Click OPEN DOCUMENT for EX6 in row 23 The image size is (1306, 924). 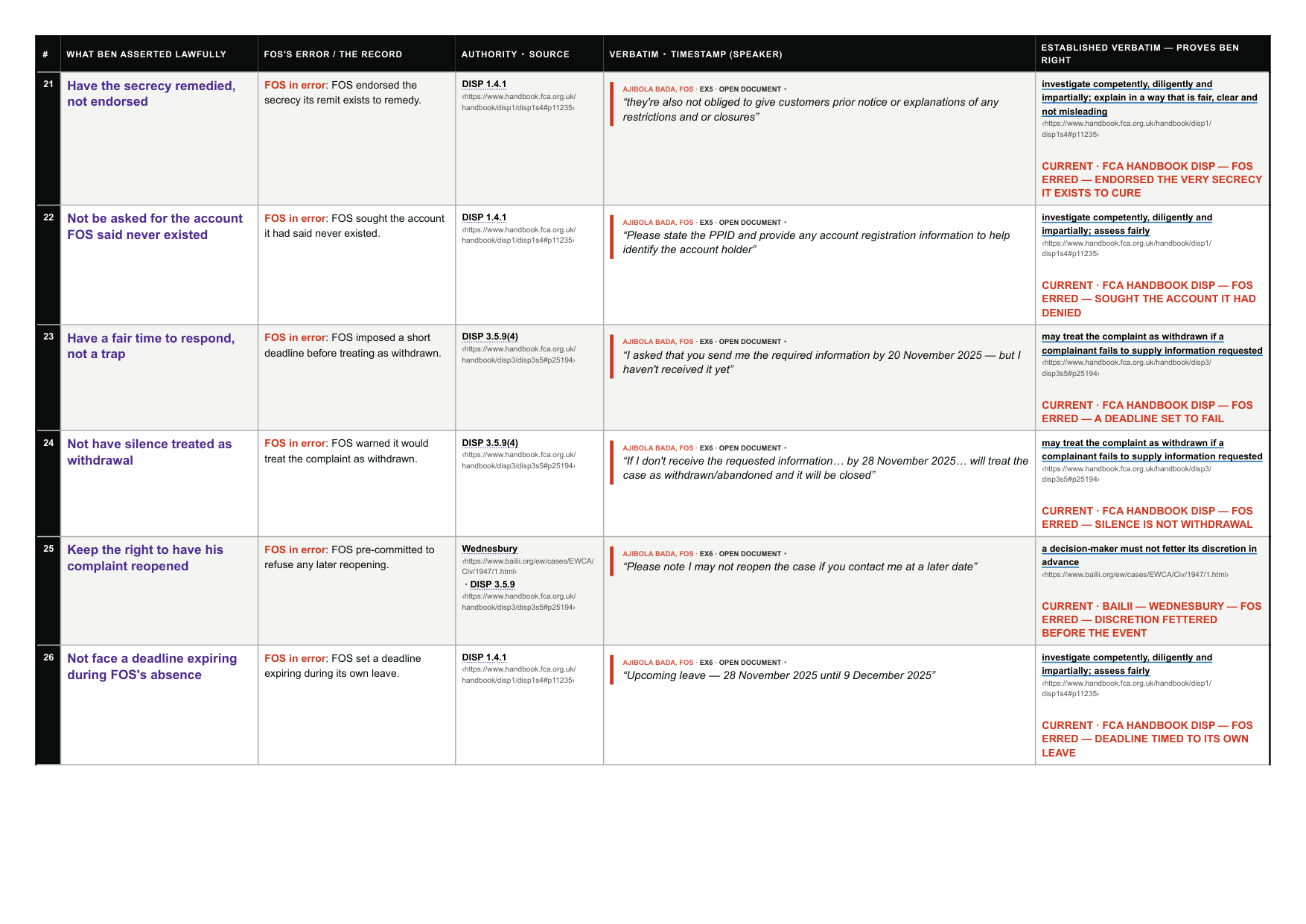(x=752, y=342)
